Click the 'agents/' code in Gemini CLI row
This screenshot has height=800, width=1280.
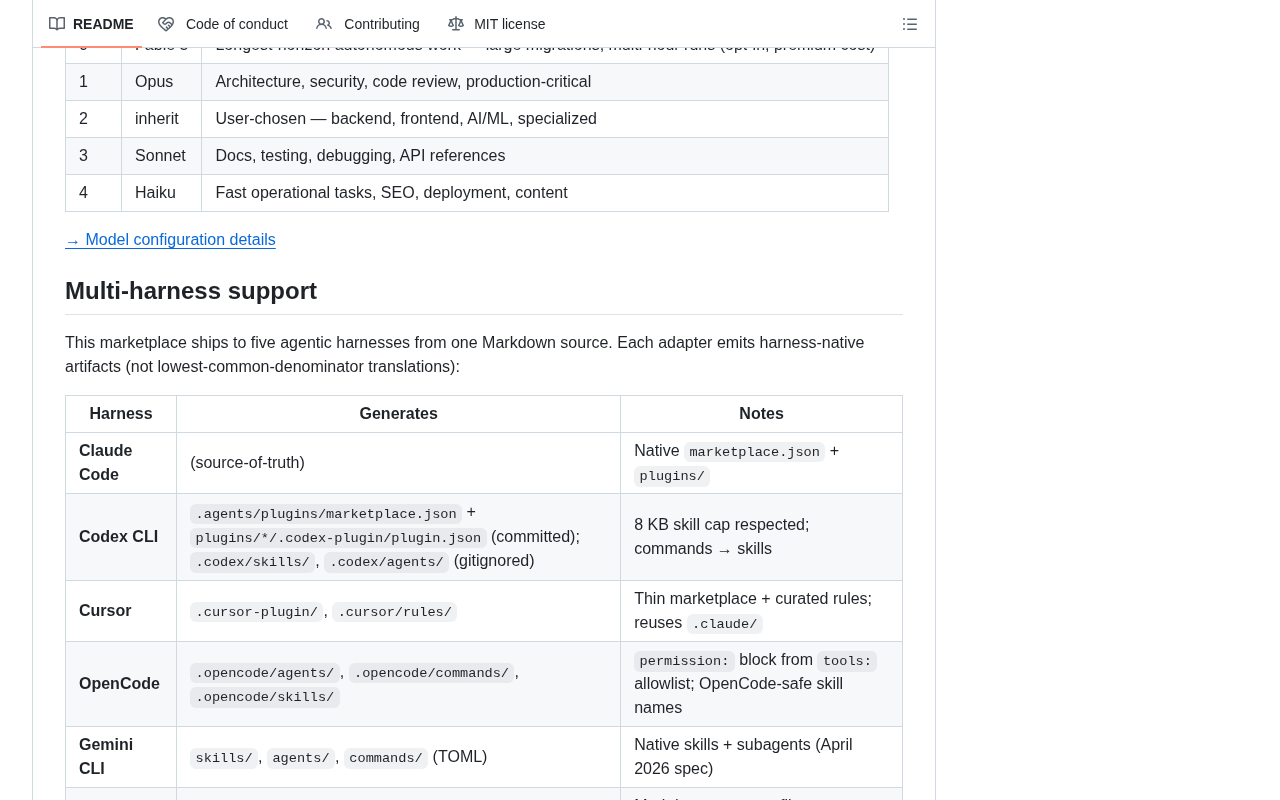pos(301,758)
